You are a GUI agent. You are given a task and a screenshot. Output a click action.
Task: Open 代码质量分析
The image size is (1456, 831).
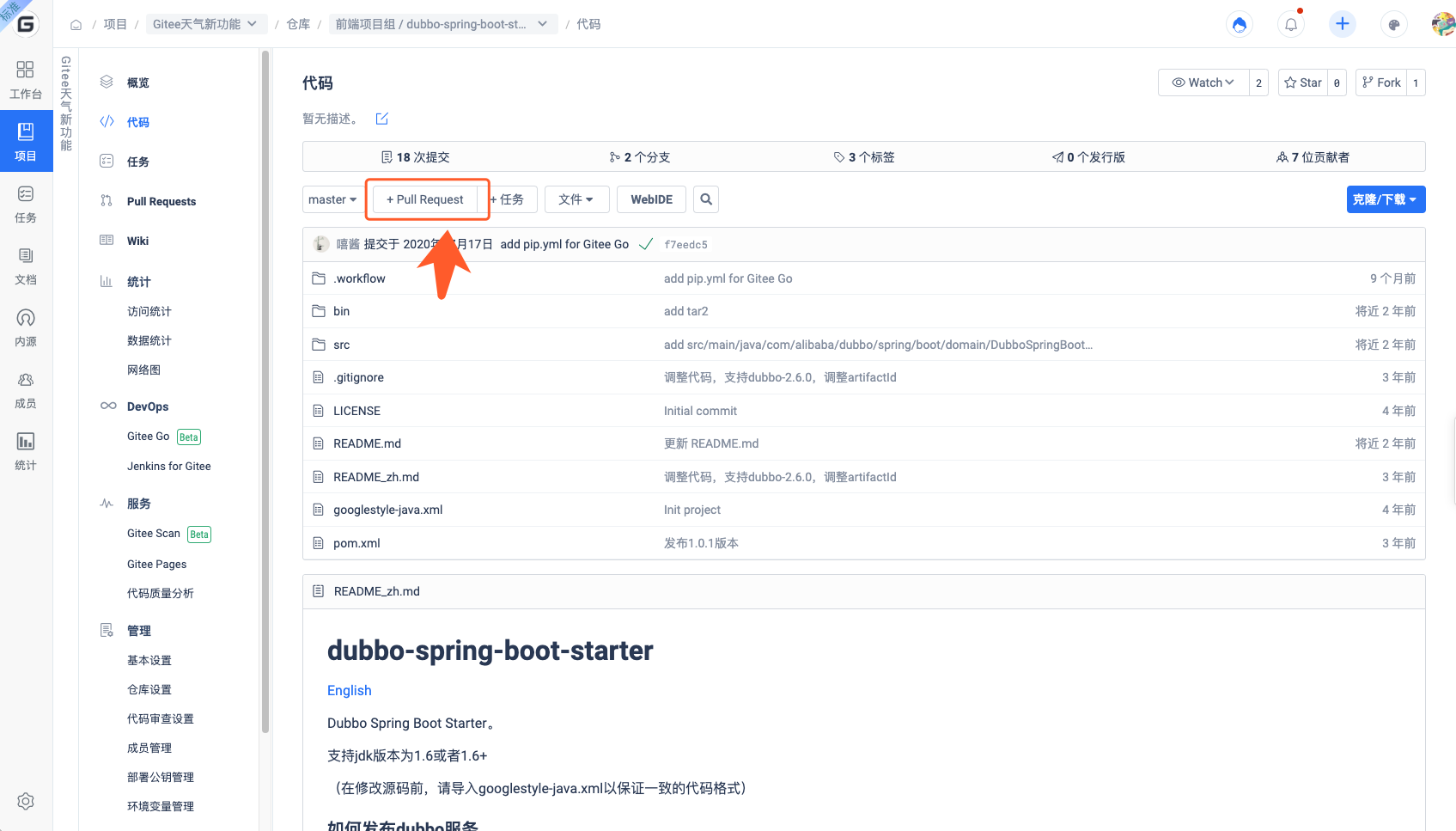pyautogui.click(x=161, y=593)
